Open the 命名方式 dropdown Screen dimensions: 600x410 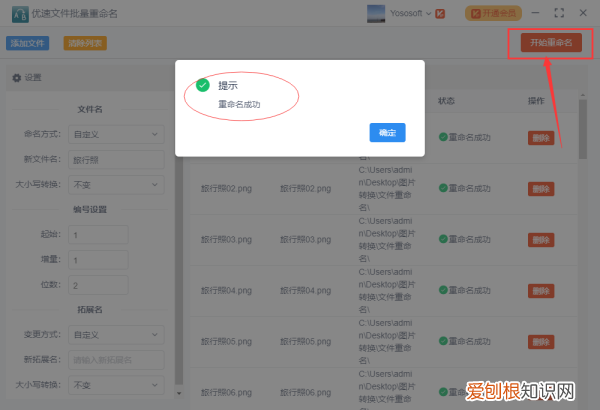click(116, 134)
